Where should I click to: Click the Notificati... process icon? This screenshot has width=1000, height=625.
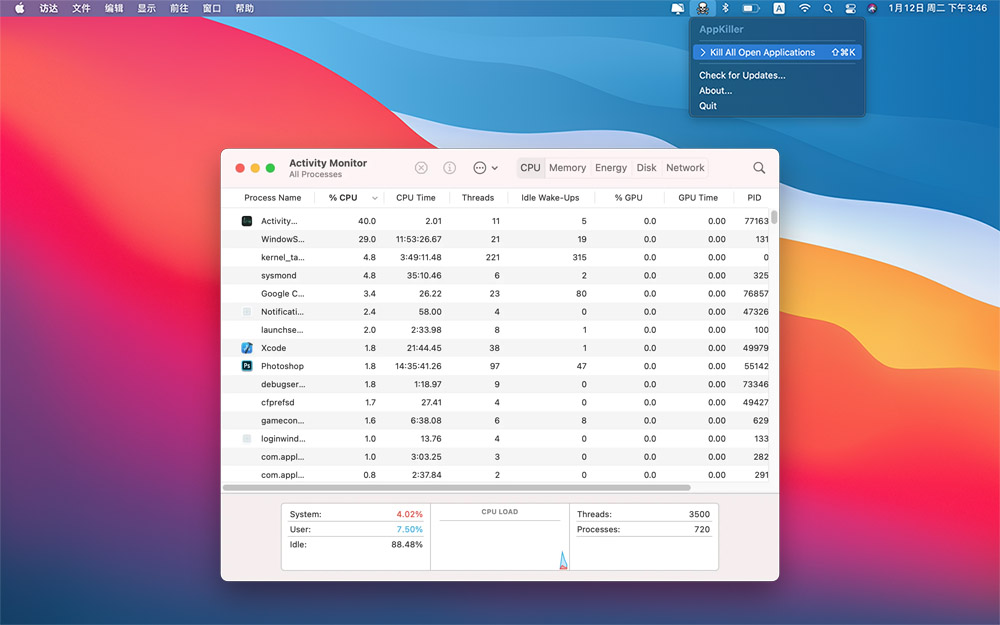click(247, 312)
